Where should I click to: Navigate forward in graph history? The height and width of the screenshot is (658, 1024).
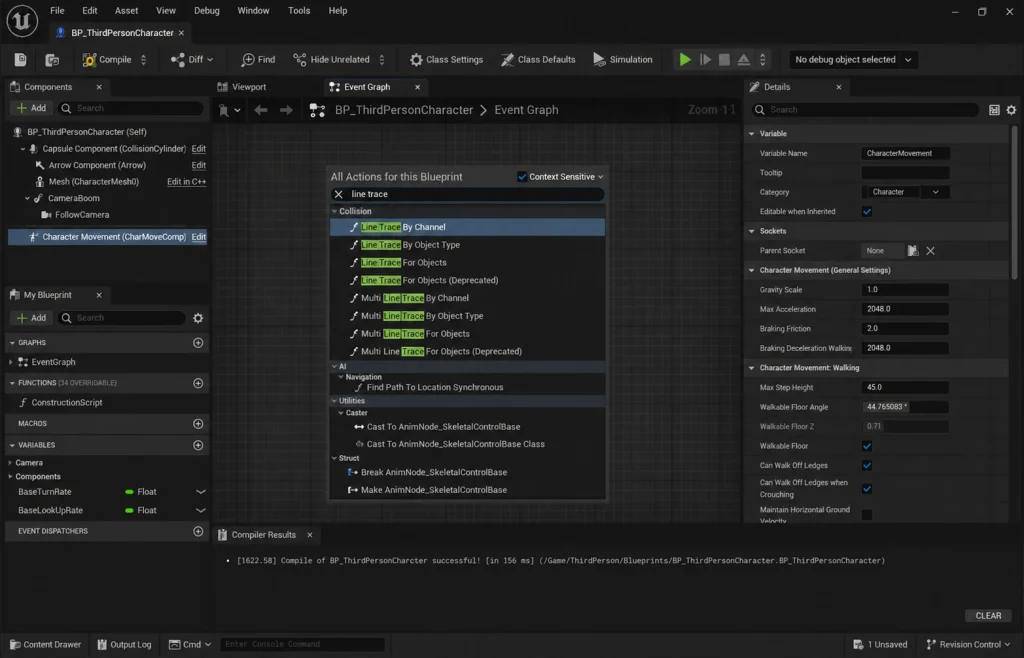pyautogui.click(x=286, y=110)
